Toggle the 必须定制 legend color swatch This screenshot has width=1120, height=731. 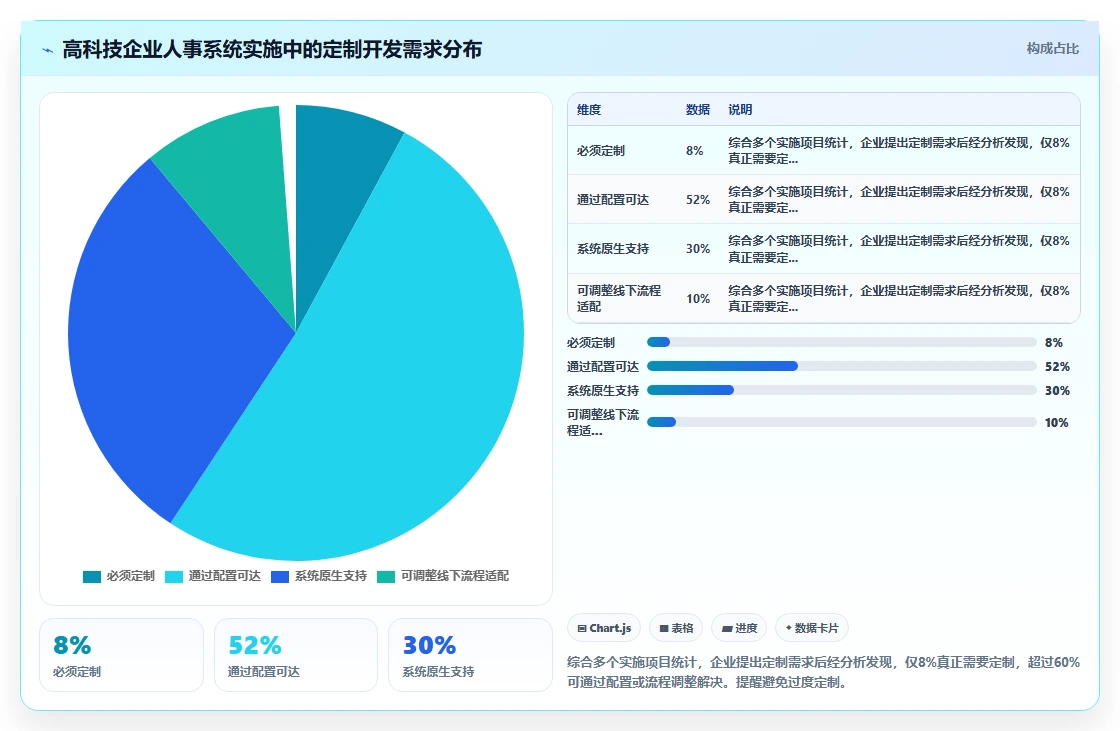[x=91, y=577]
